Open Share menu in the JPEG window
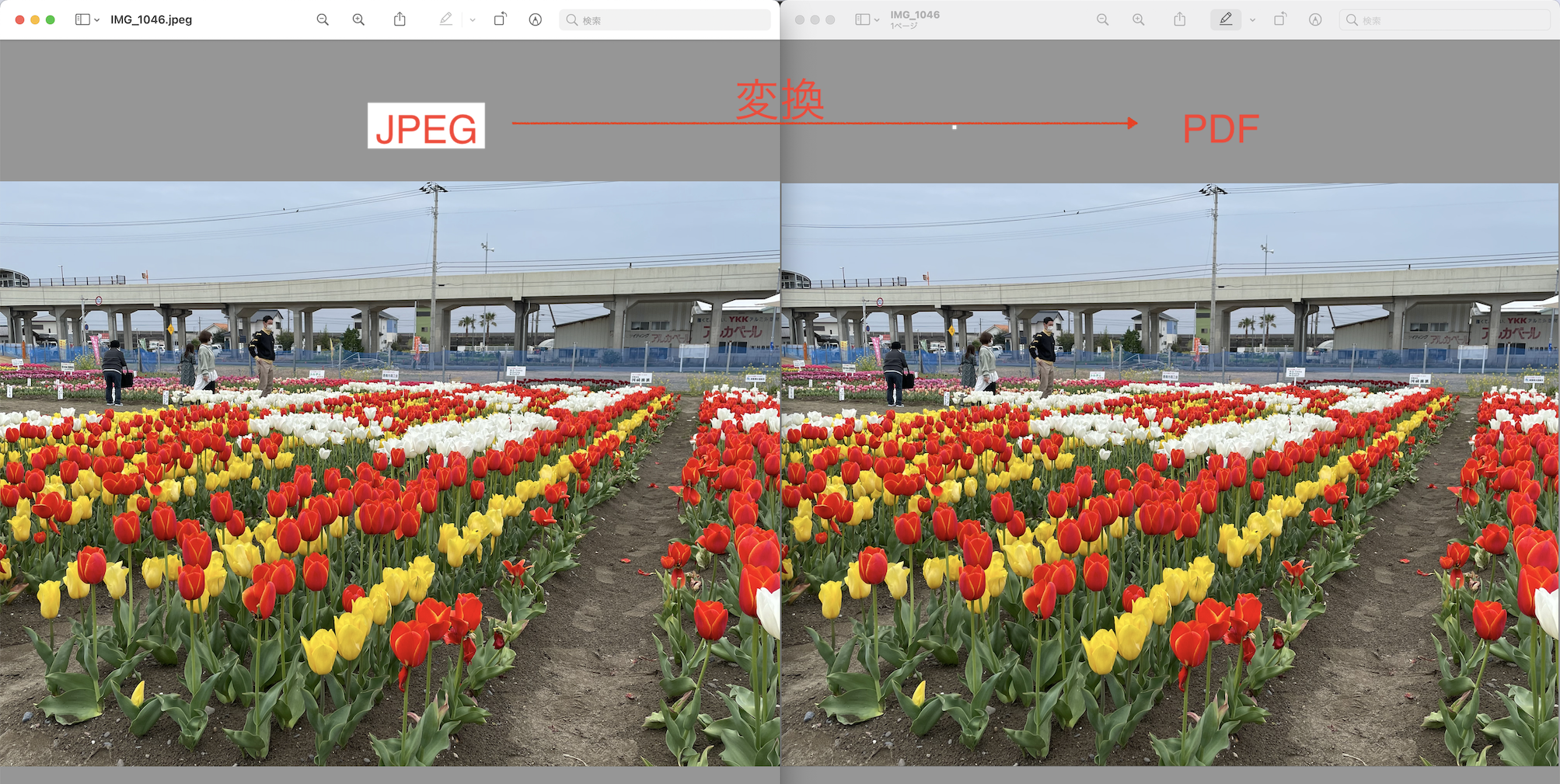The height and width of the screenshot is (784, 1560). click(x=400, y=19)
